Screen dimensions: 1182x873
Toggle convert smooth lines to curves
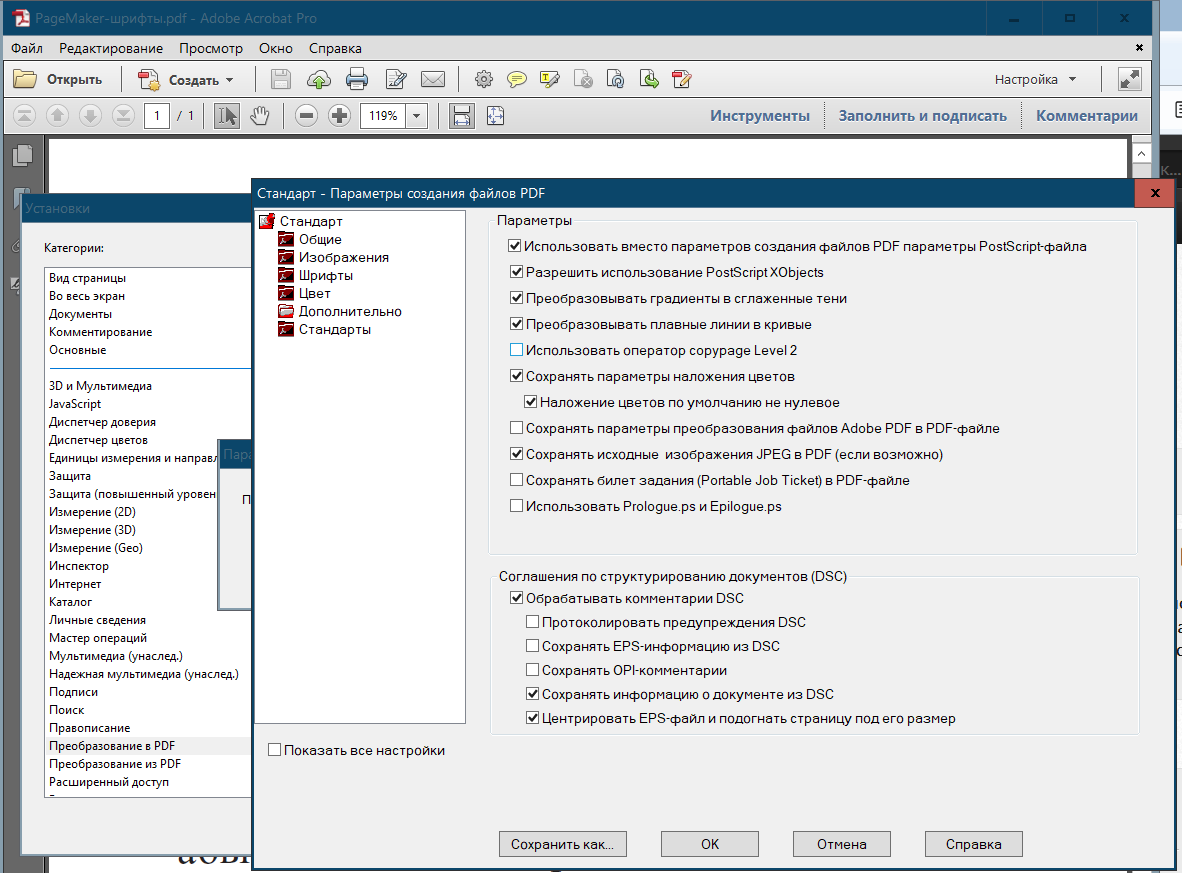[516, 324]
